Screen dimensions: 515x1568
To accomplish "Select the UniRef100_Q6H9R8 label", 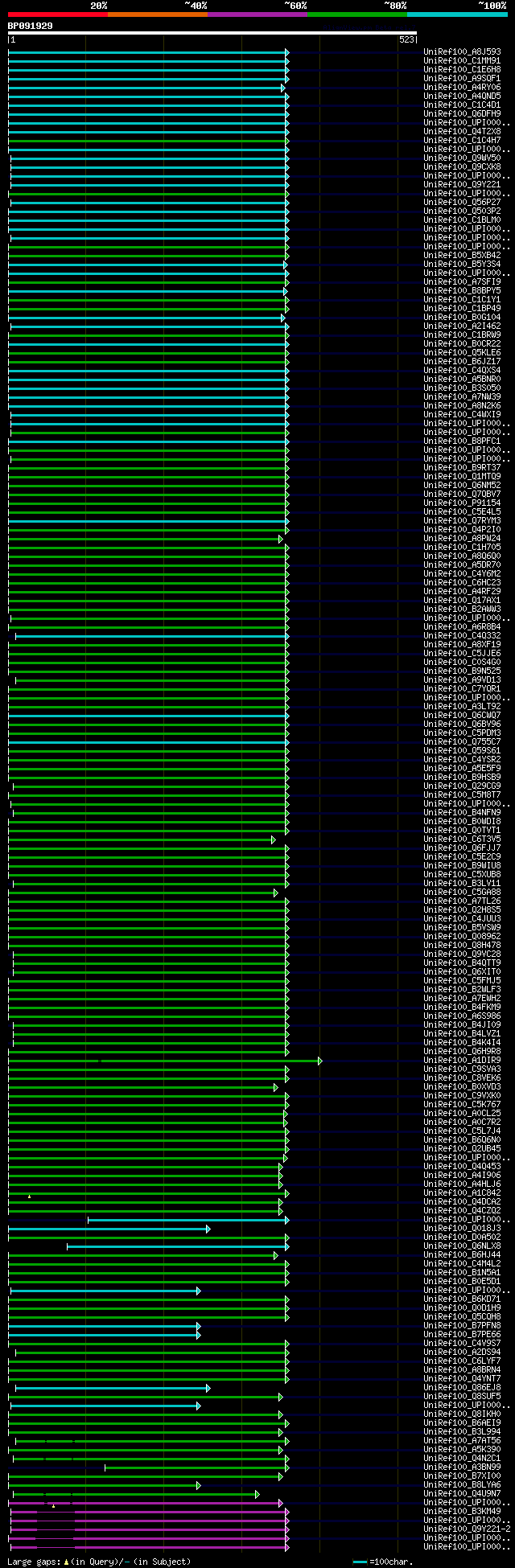I will click(x=462, y=1052).
